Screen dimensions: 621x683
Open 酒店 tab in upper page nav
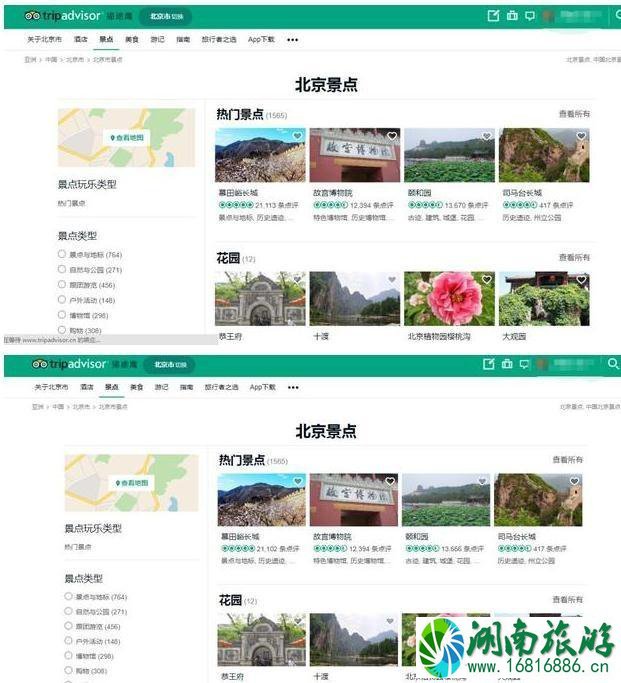tap(81, 39)
